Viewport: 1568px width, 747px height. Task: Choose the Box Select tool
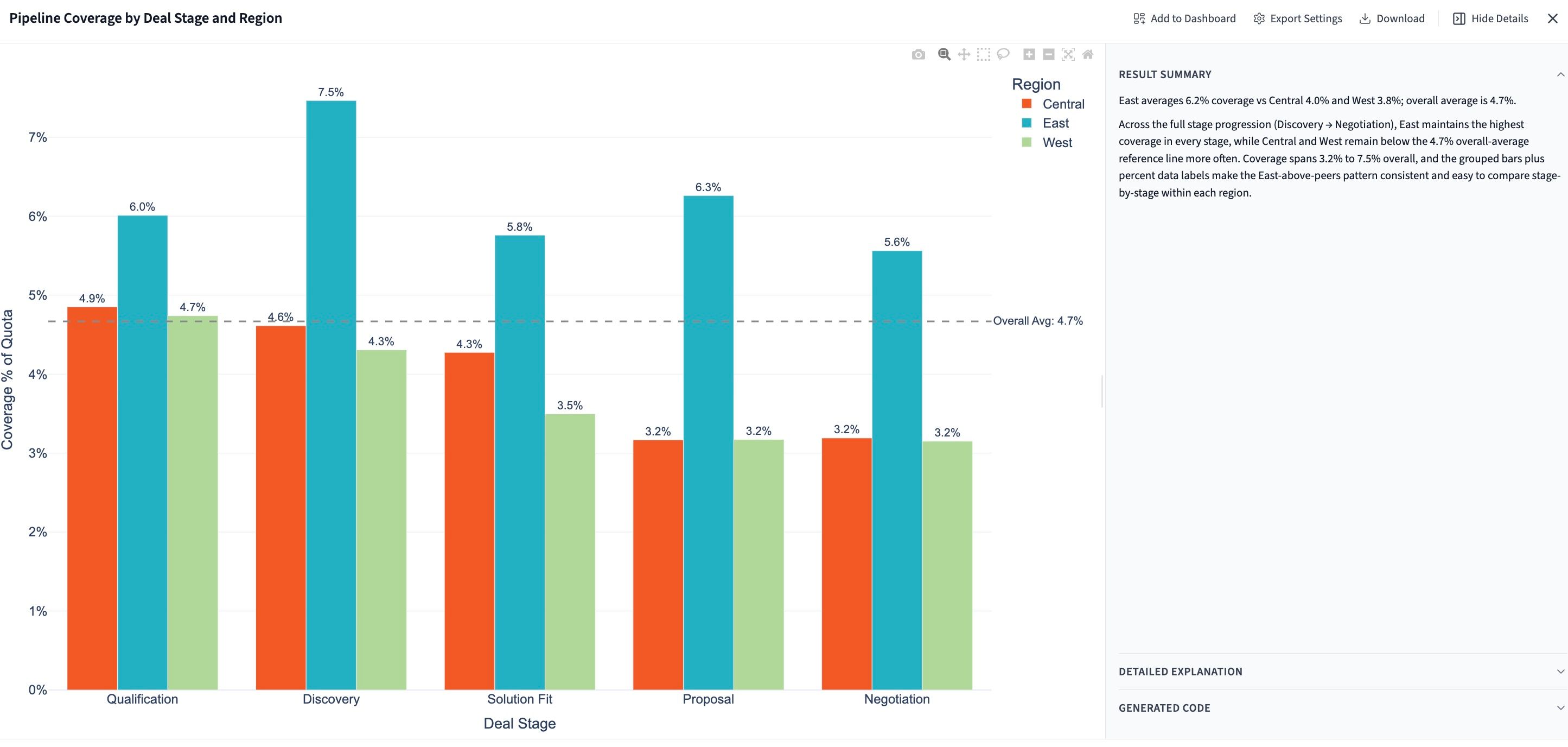pos(984,55)
